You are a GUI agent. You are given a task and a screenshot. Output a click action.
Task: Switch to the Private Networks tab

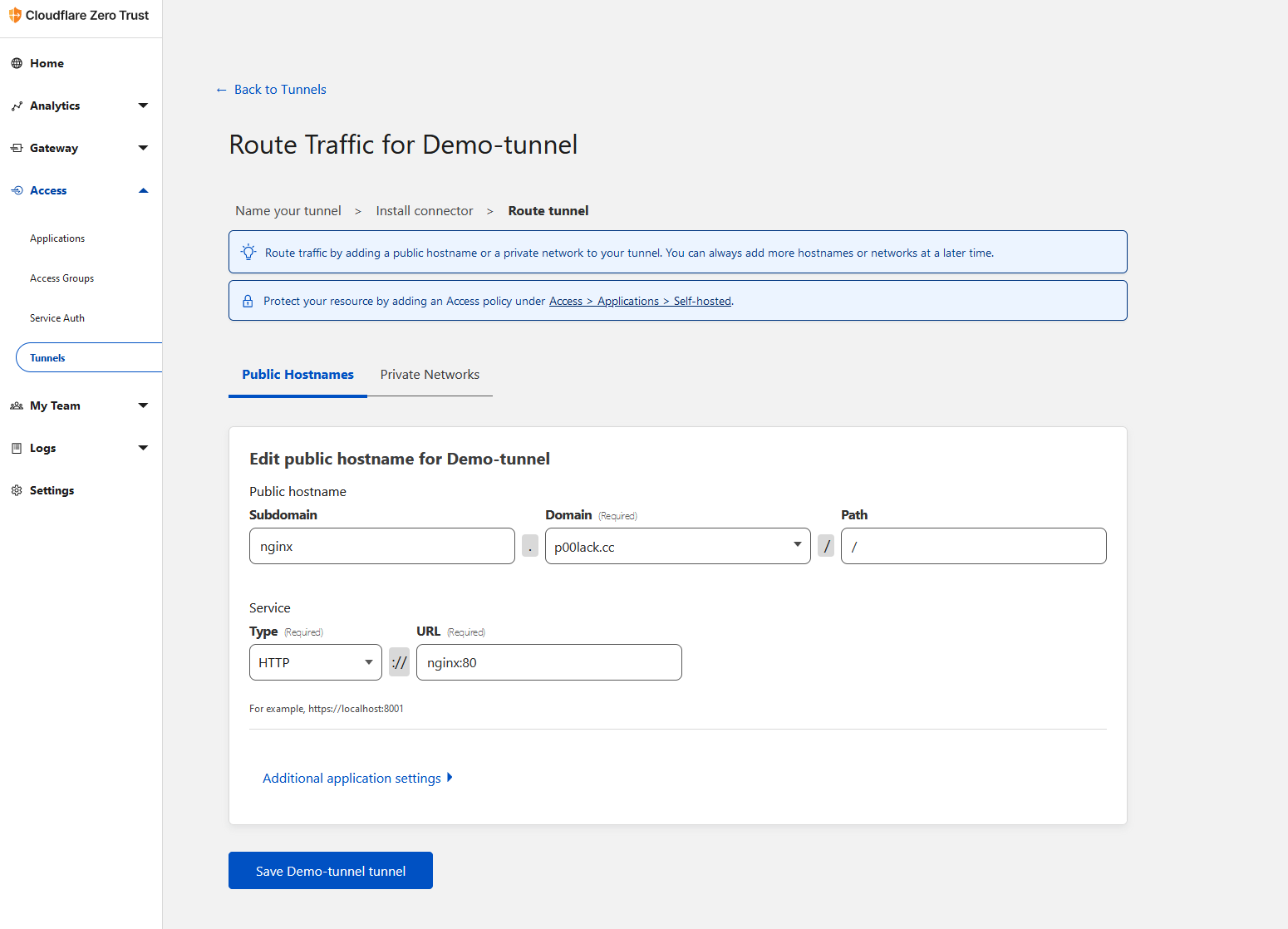point(430,375)
